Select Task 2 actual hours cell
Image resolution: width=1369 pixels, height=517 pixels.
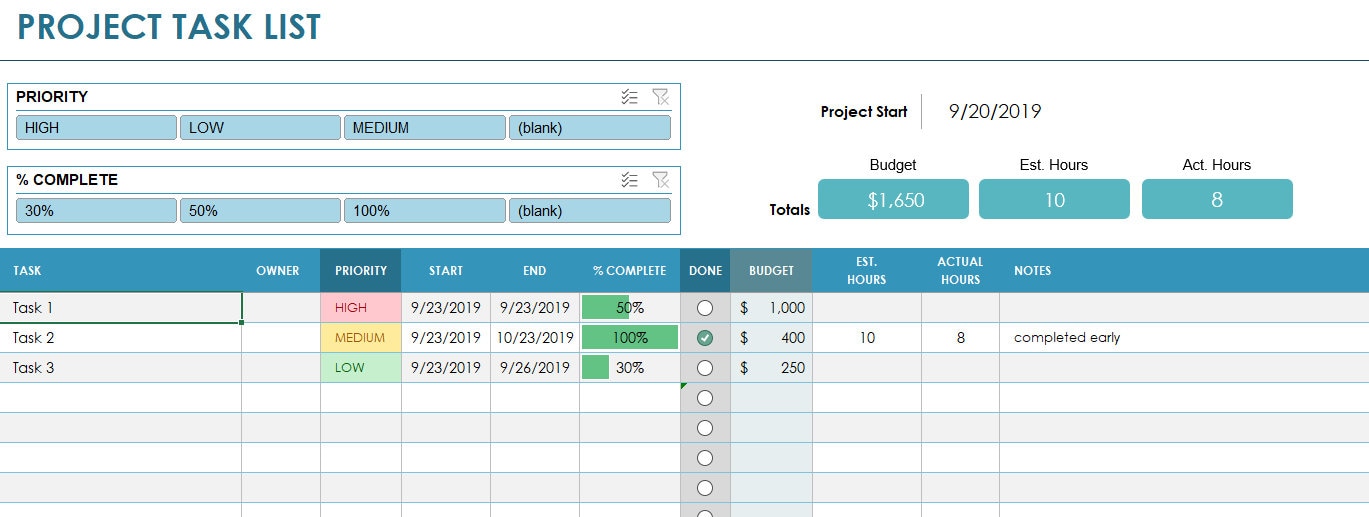click(x=960, y=338)
